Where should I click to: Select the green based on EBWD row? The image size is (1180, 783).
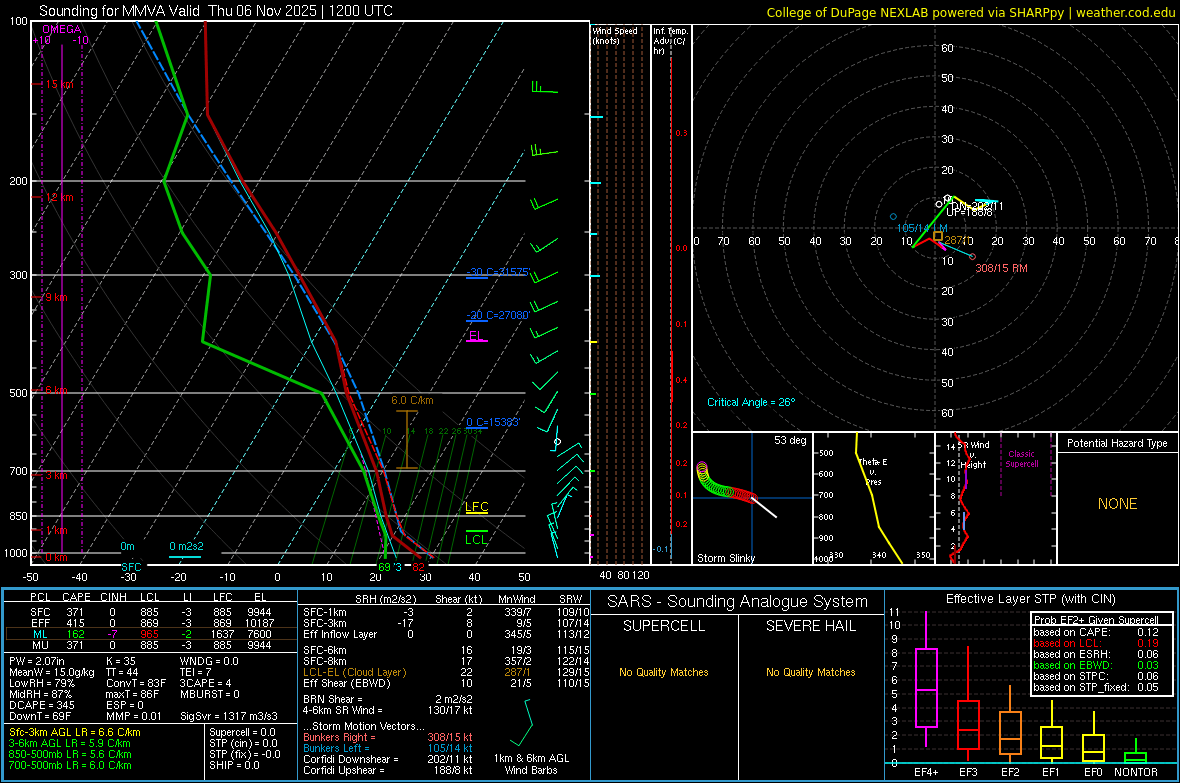click(1096, 665)
